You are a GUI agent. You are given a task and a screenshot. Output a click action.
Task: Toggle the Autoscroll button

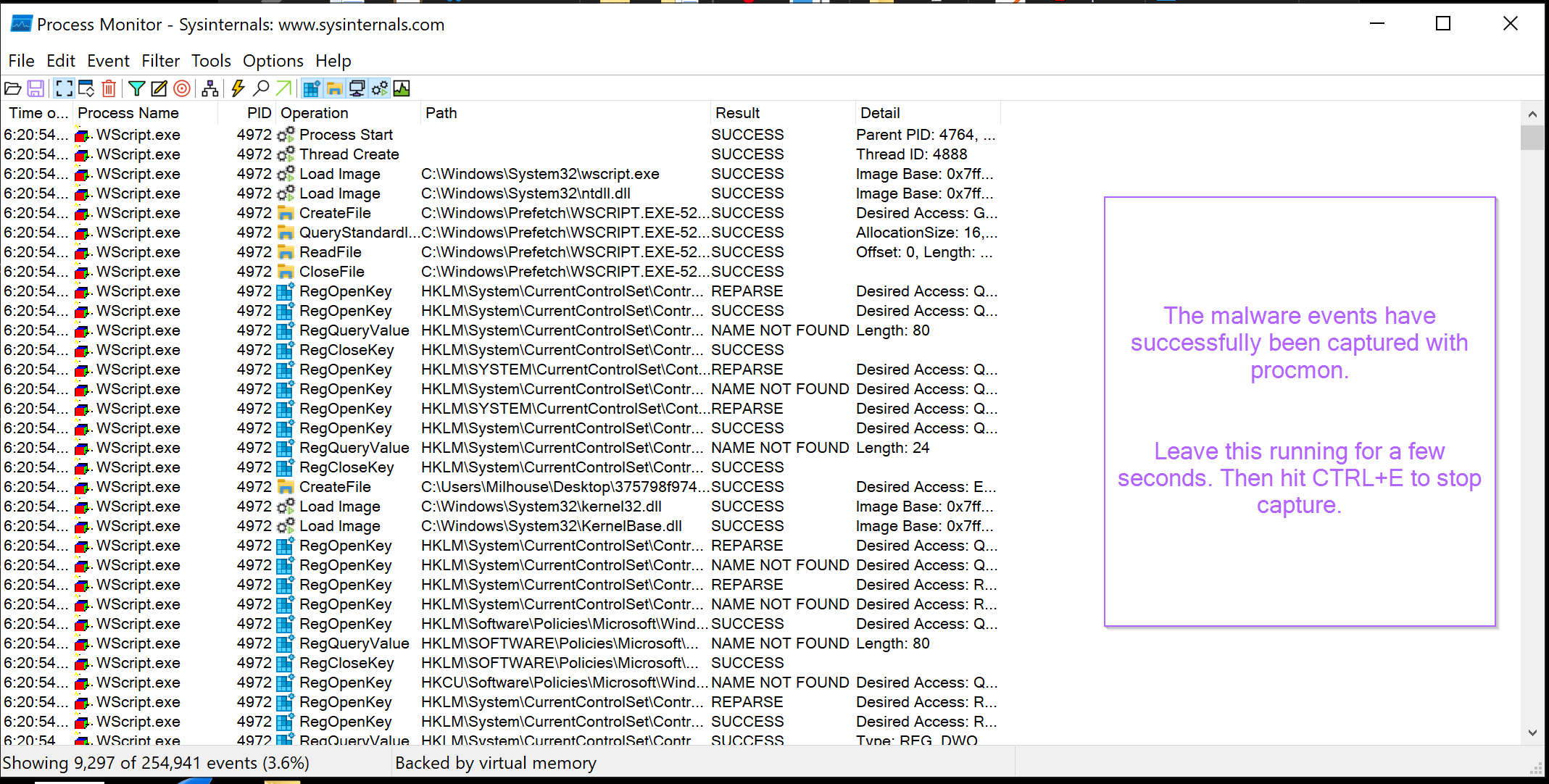[x=86, y=88]
